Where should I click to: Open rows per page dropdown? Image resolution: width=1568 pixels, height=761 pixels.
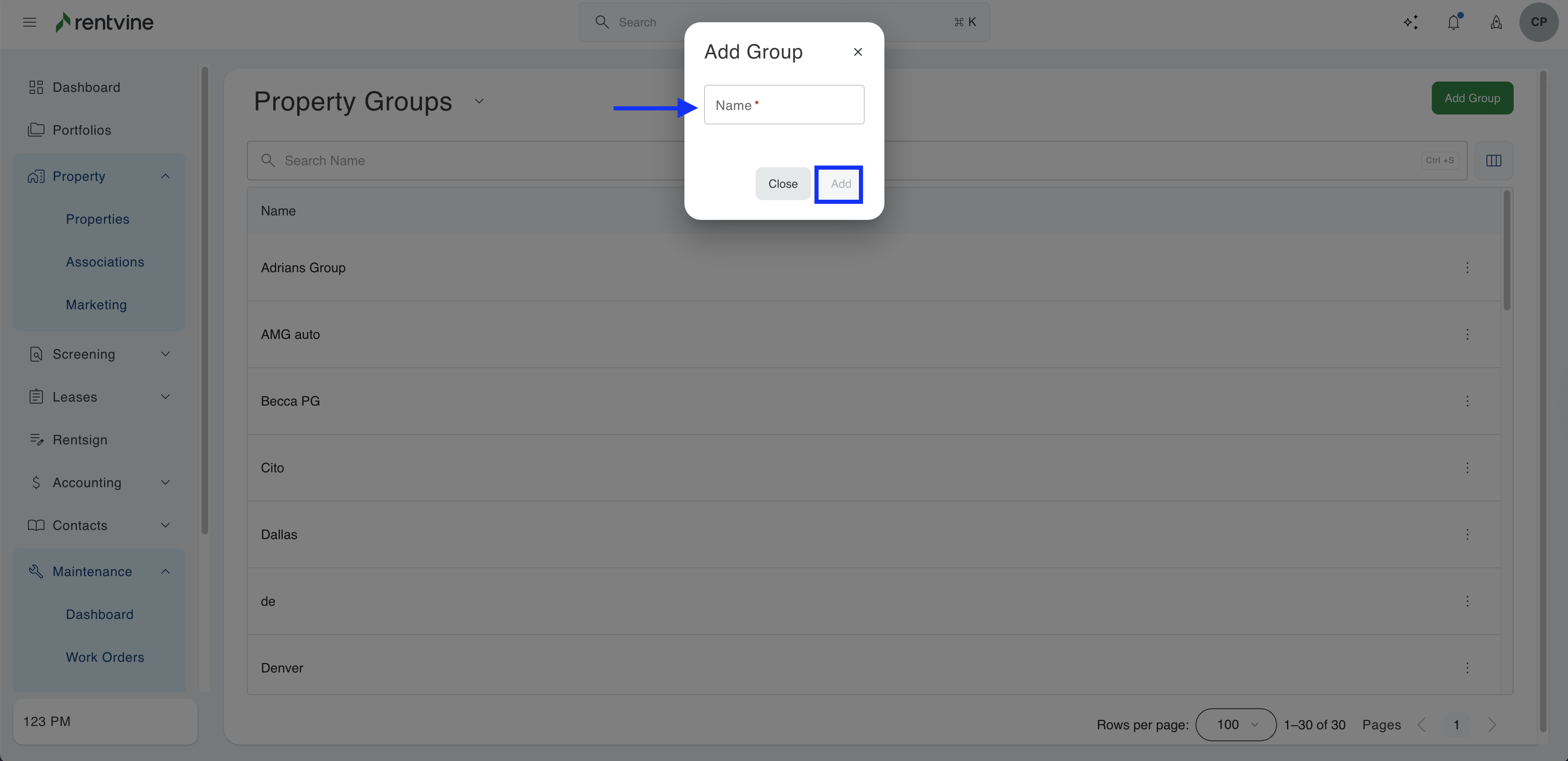[1235, 724]
